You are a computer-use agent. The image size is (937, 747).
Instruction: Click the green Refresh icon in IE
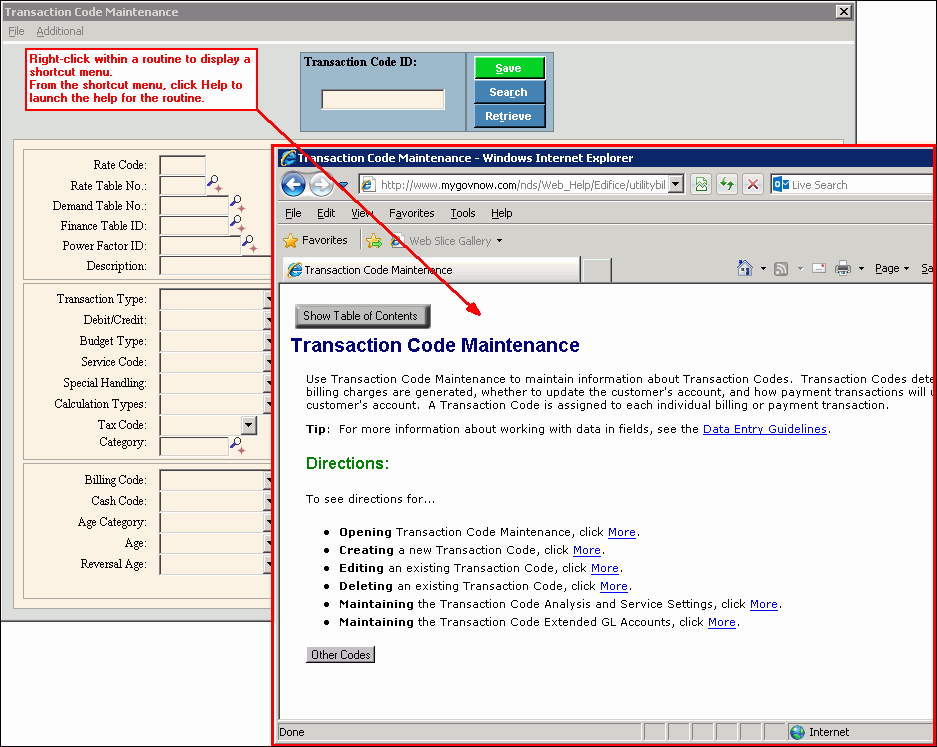tap(727, 185)
